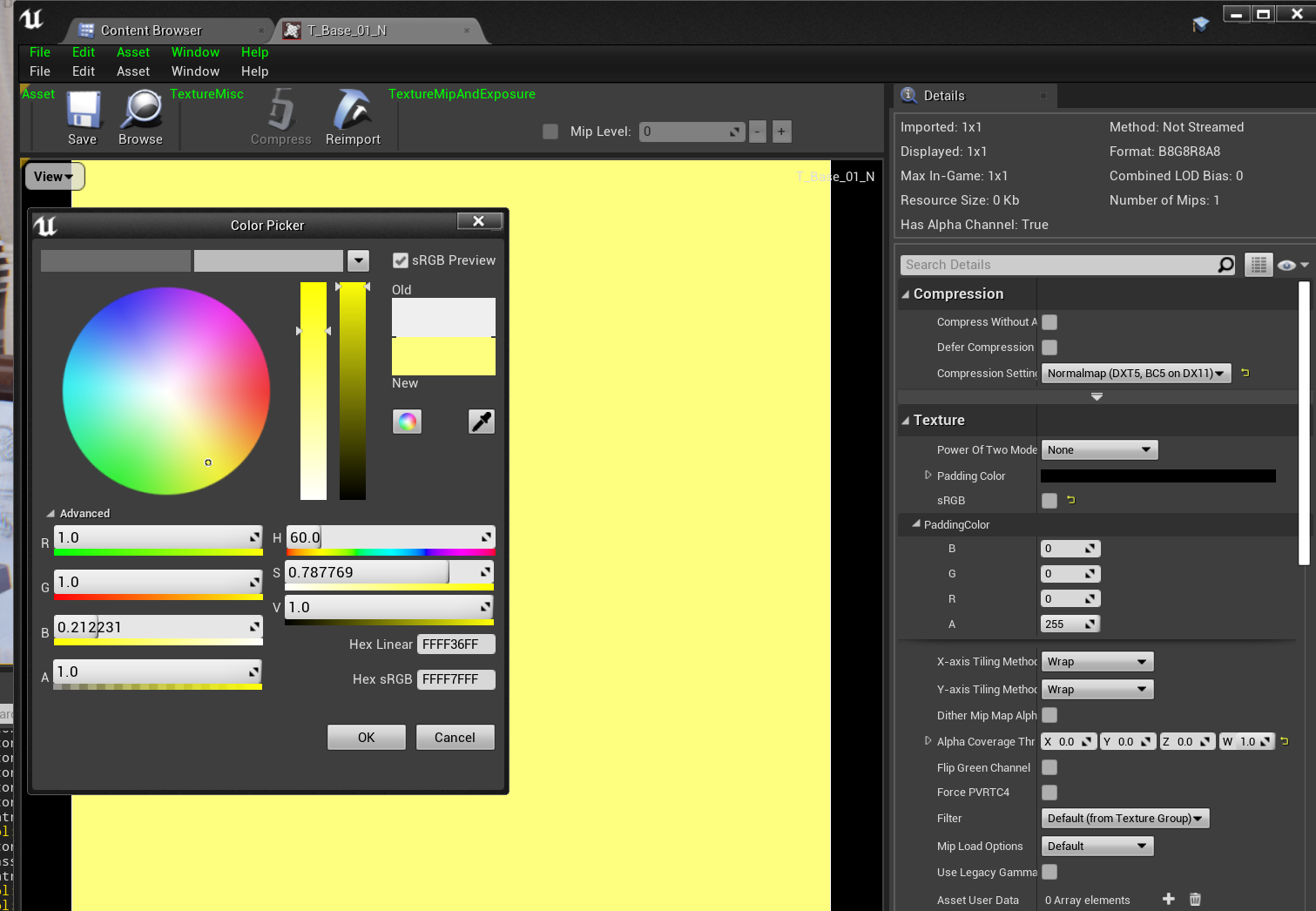Click the Unreal logo in Color Picker title
Viewport: 1316px width, 911px height.
pos(45,226)
